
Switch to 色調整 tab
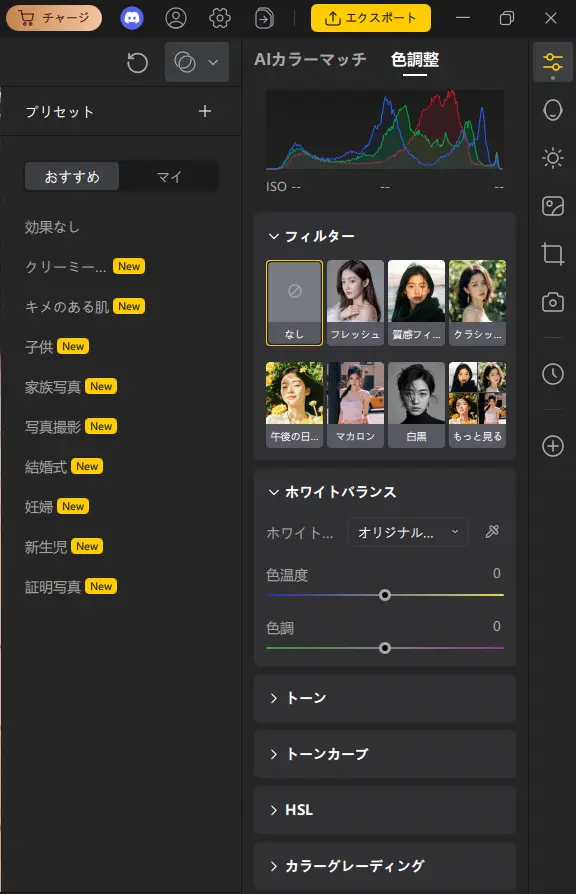415,59
